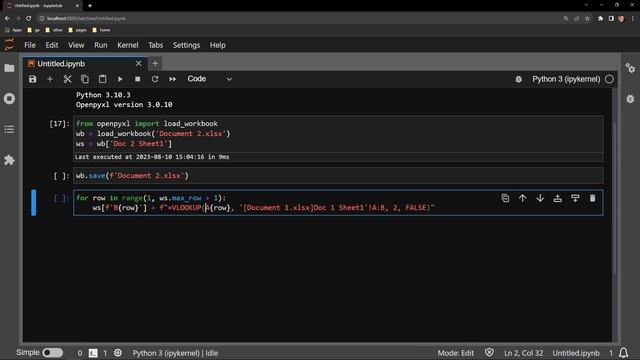Click the JupyterLab logo icon
Image resolution: width=640 pixels, height=360 pixels.
tap(9, 44)
